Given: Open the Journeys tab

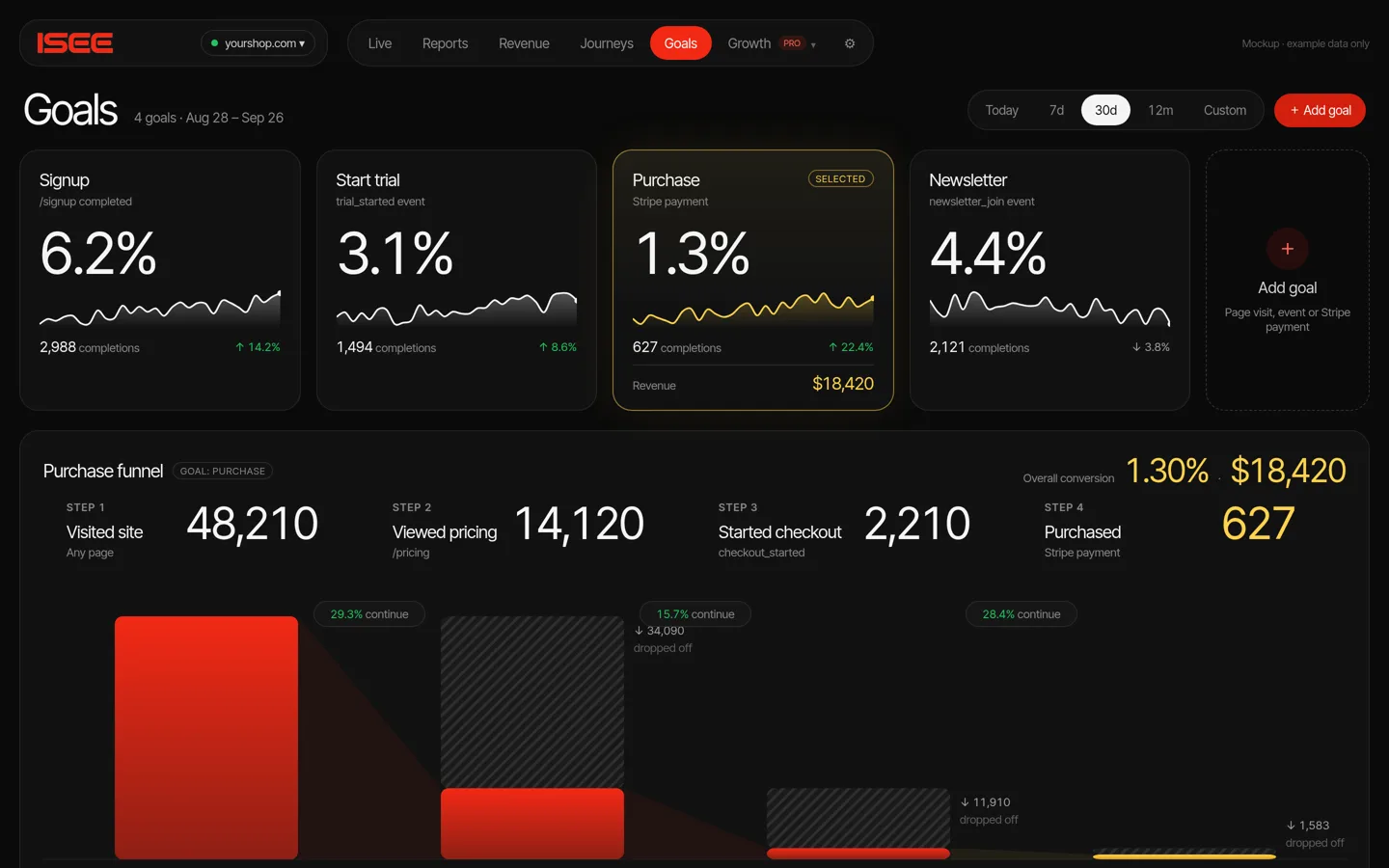Looking at the screenshot, I should (607, 43).
